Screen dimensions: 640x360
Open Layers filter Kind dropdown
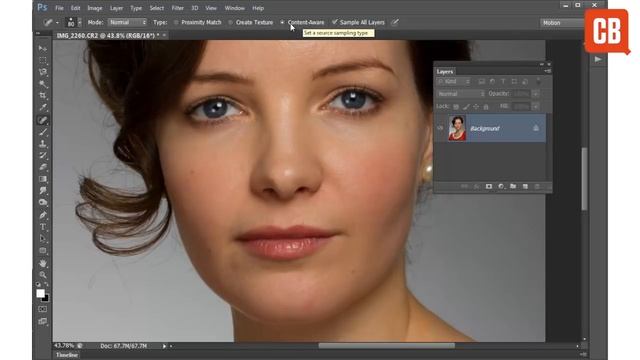(453, 82)
